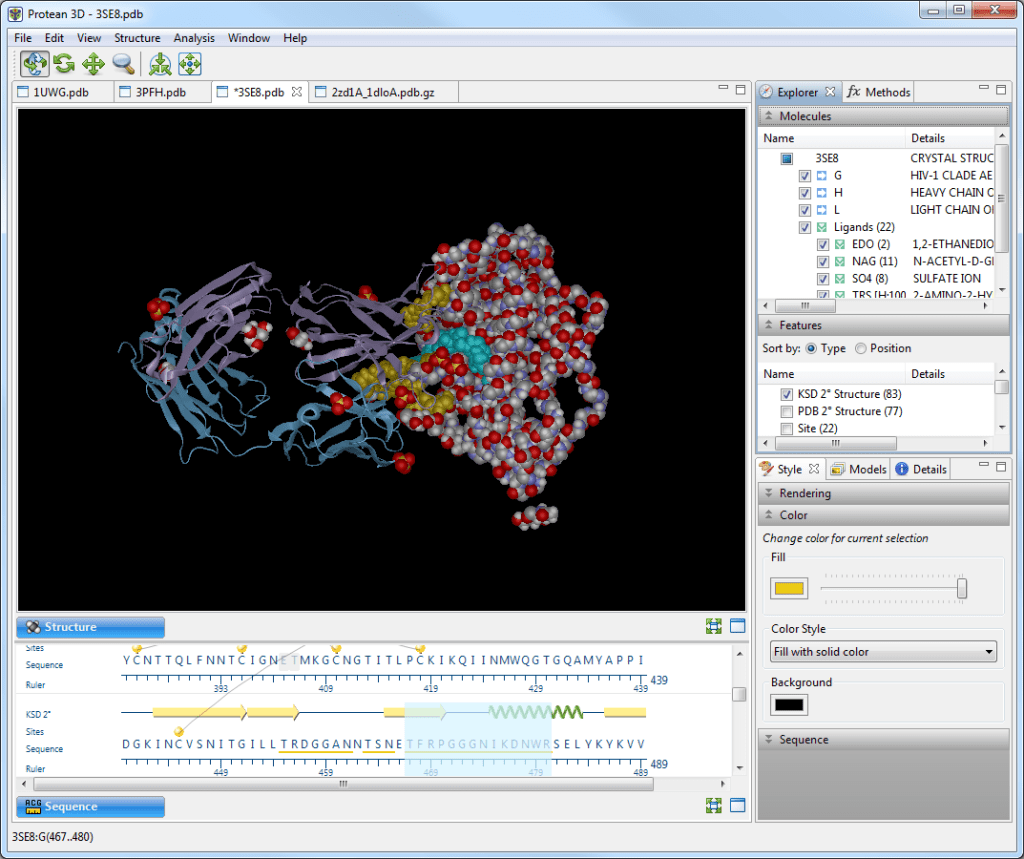Click the chain icon beside G

point(822,176)
